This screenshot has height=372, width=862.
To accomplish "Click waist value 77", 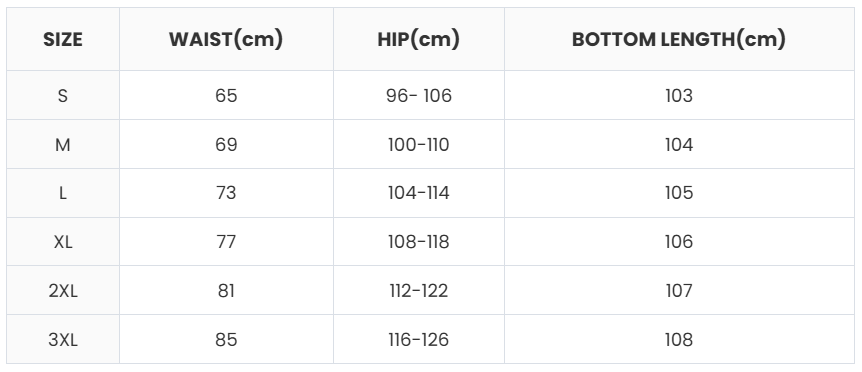I will 226,242.
